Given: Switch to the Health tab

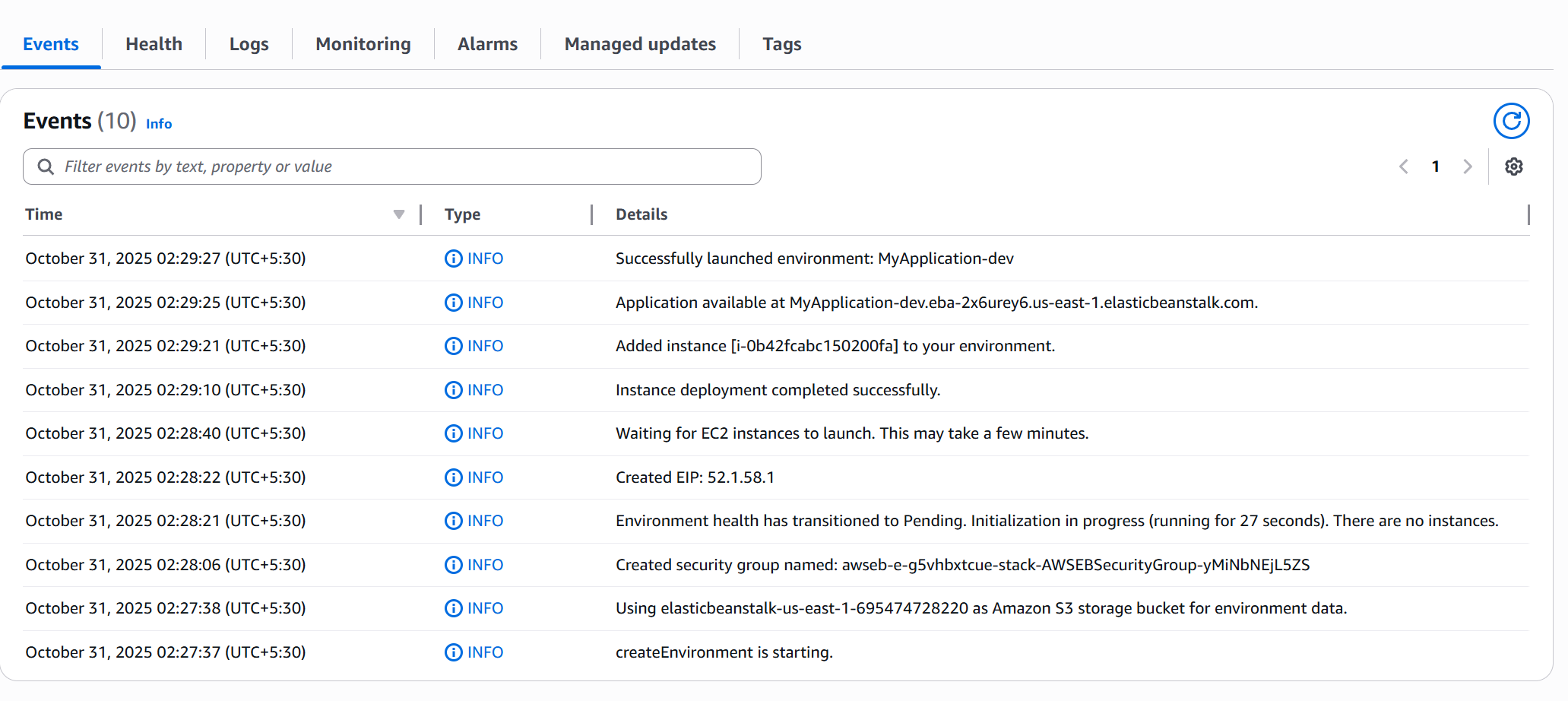Looking at the screenshot, I should (x=154, y=44).
